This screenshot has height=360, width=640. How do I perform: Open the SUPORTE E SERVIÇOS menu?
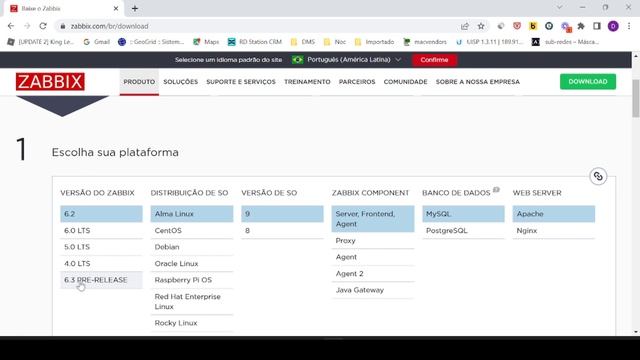click(x=241, y=82)
